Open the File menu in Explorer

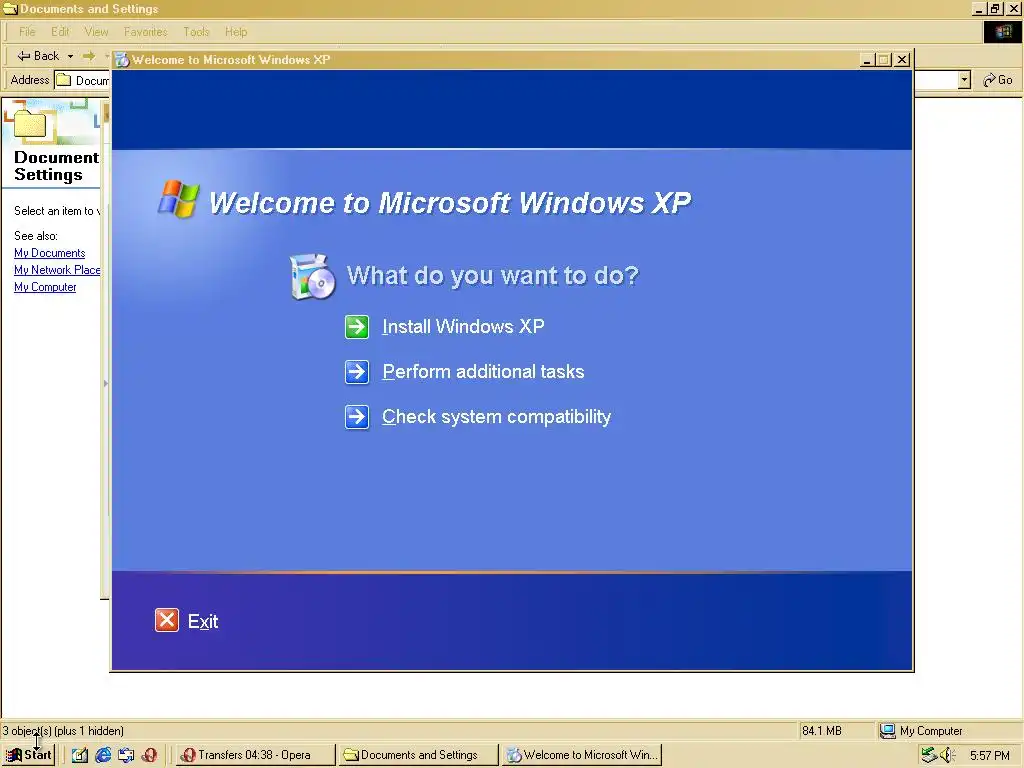tap(27, 31)
